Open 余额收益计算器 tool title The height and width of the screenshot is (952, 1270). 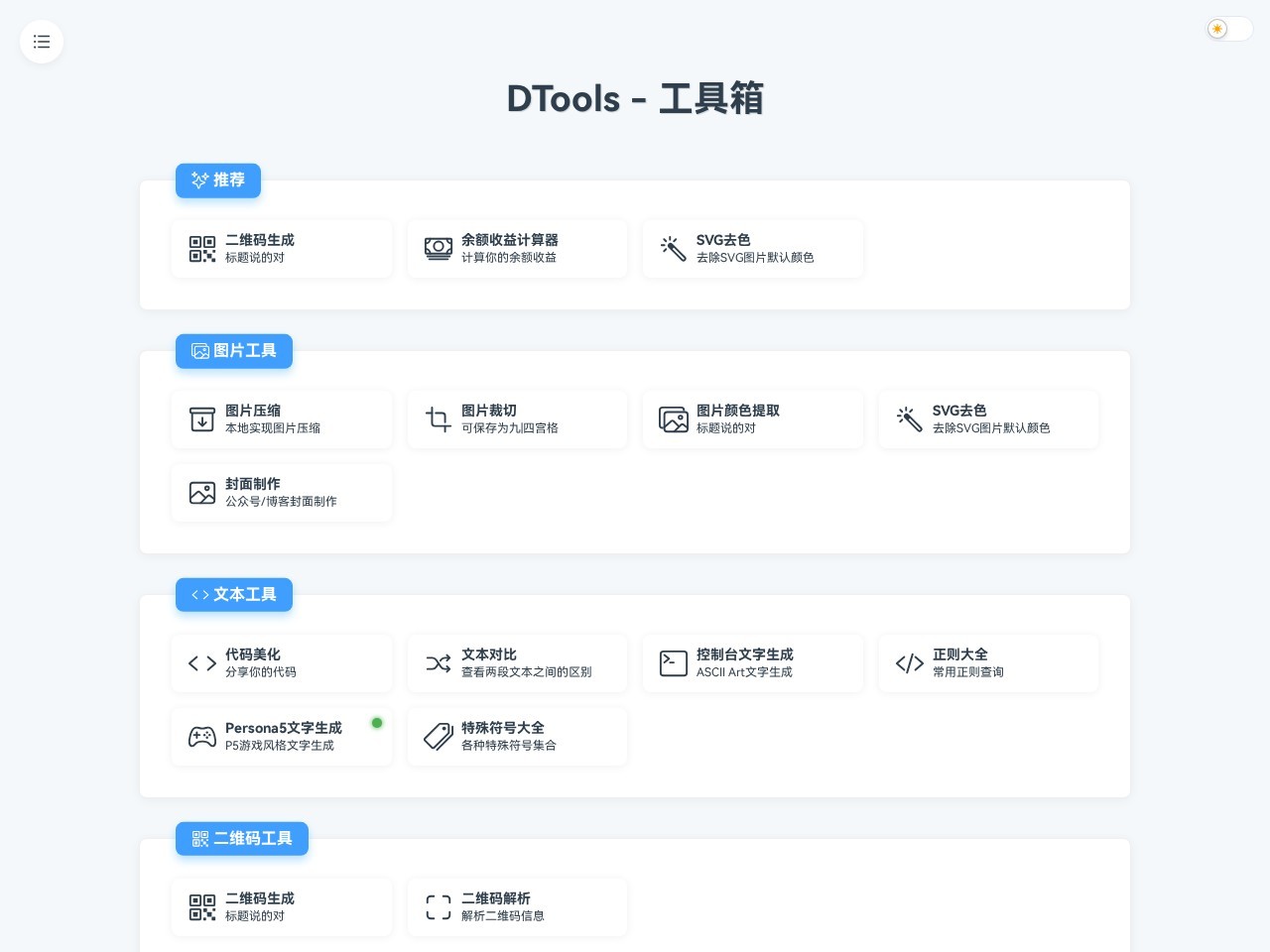pos(510,240)
